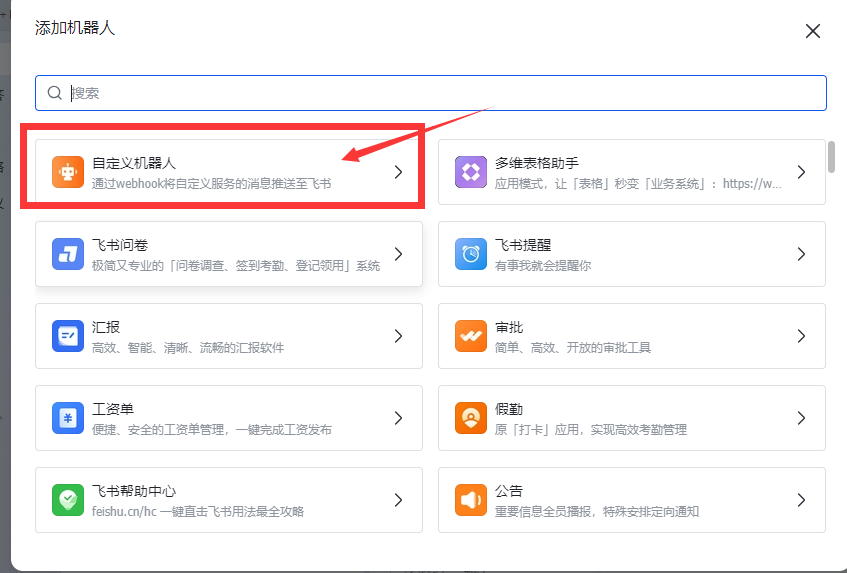Click the 飞书帮助中心 green icon
The image size is (847, 573).
click(68, 500)
